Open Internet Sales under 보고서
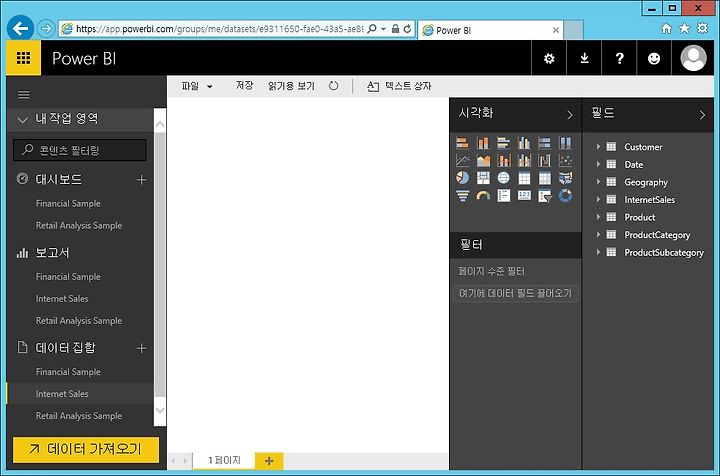The width and height of the screenshot is (720, 476). pyautogui.click(x=62, y=298)
